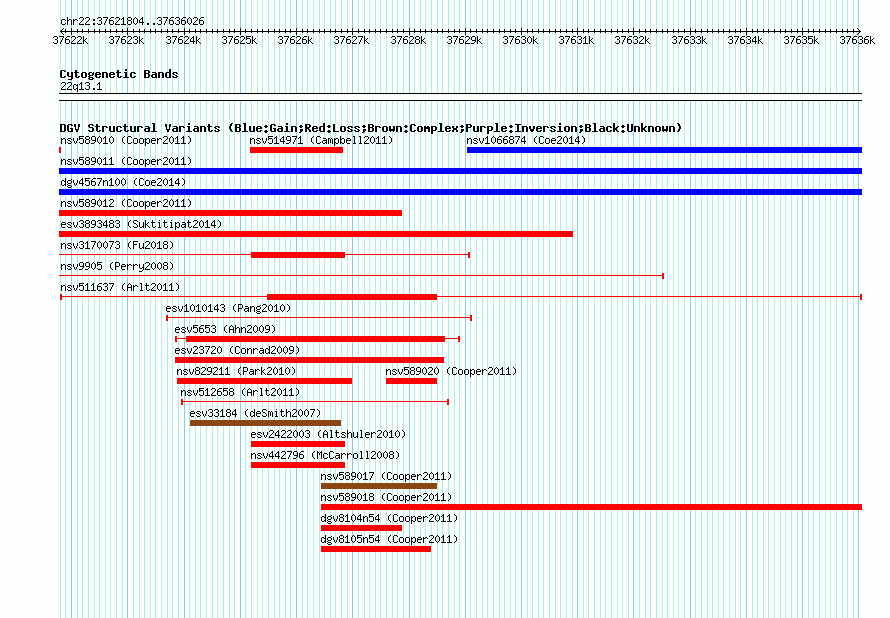This screenshot has width=890, height=618.
Task: Click the chr22:37621804..37636026 region label
Action: pyautogui.click(x=132, y=21)
